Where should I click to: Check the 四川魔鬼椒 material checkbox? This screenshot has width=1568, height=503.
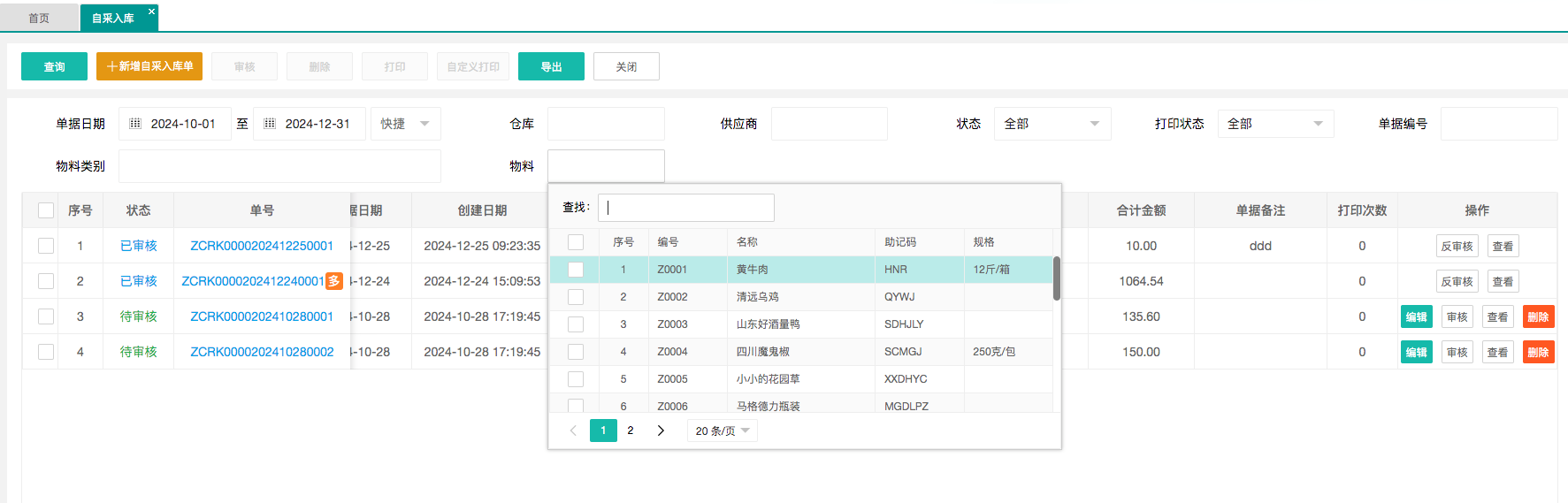coord(576,352)
